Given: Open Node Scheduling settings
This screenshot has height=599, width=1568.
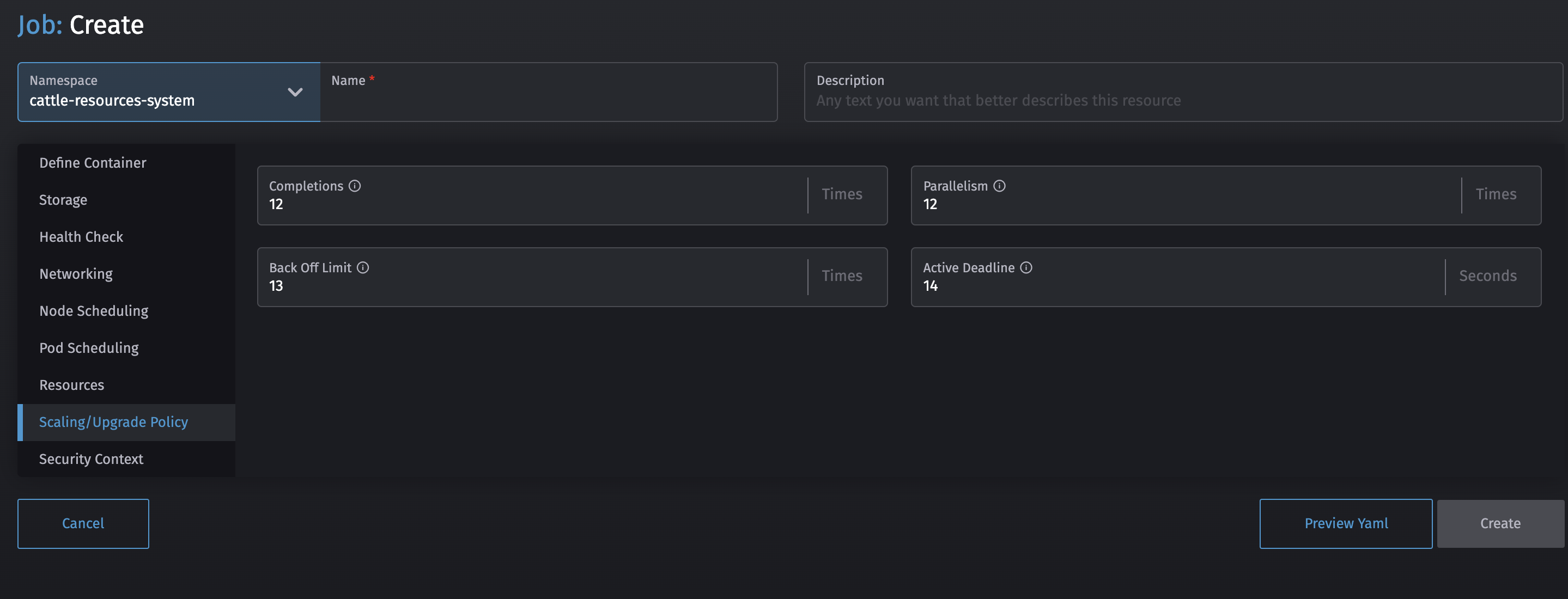Looking at the screenshot, I should (94, 311).
